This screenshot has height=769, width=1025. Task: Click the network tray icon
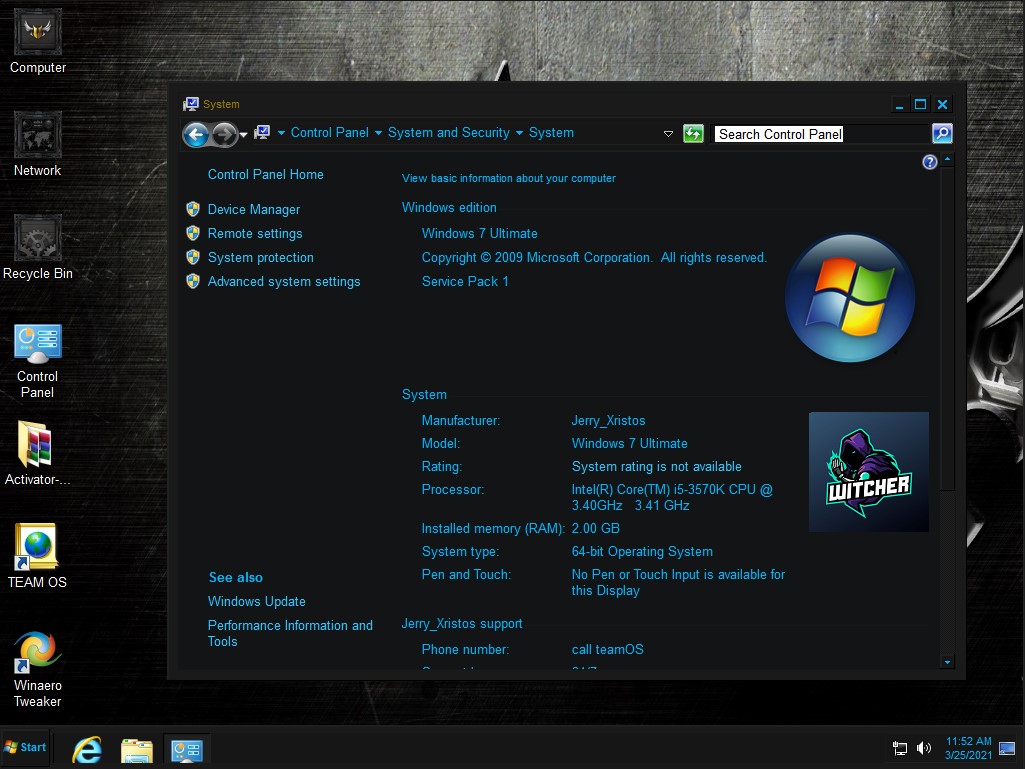pos(900,748)
